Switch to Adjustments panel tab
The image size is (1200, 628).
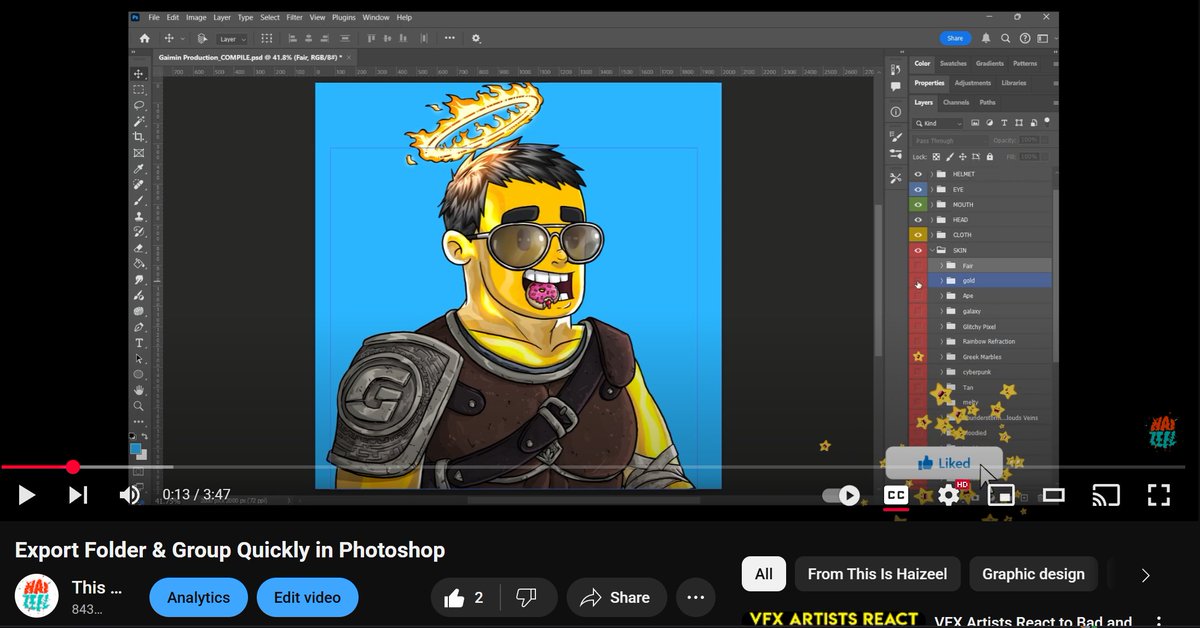pos(973,83)
